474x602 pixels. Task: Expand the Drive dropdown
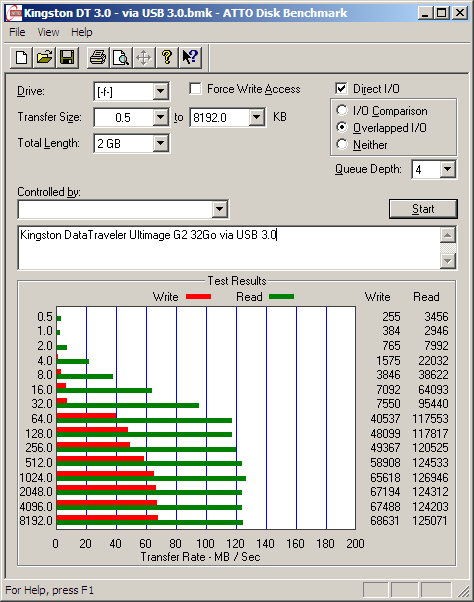160,91
